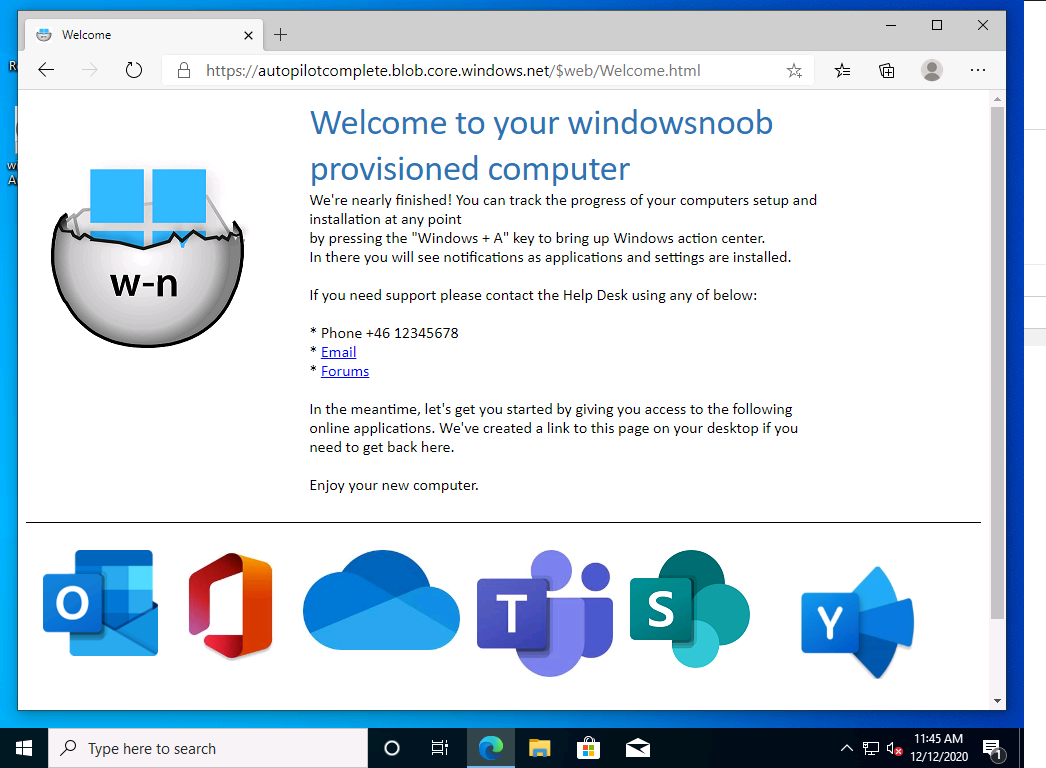Click 'Enjoy your new computer.' text
This screenshot has height=768, width=1046.
point(394,485)
